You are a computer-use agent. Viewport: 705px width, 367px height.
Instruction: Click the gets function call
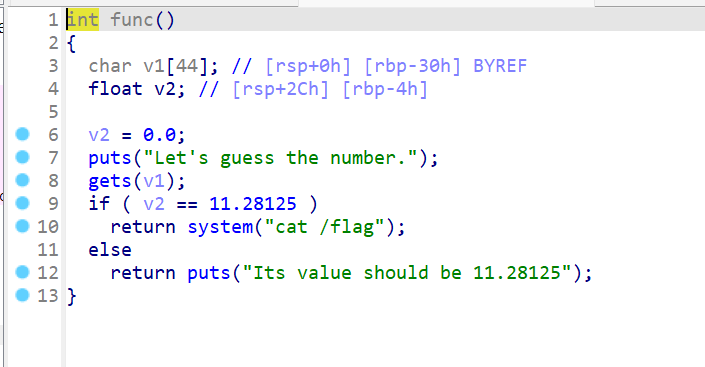[x=110, y=181]
